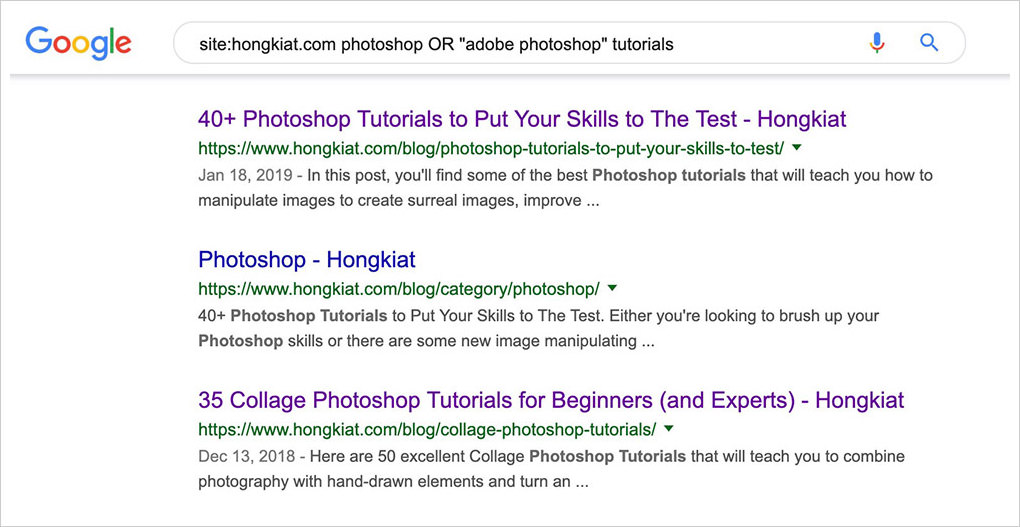1020x527 pixels.
Task: Expand dropdown arrow beside collage-photoshop-tutorials URL
Action: (x=668, y=429)
